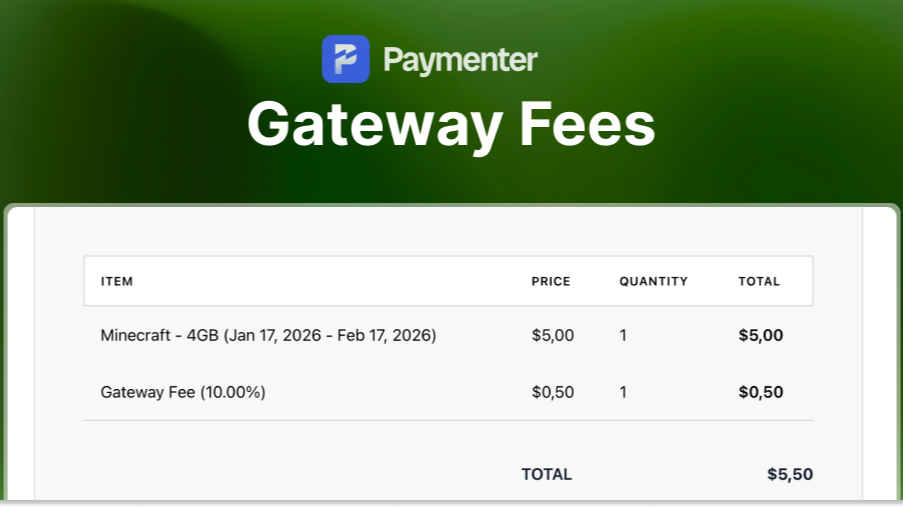
Task: Click the QUANTITY column header
Action: pos(653,281)
